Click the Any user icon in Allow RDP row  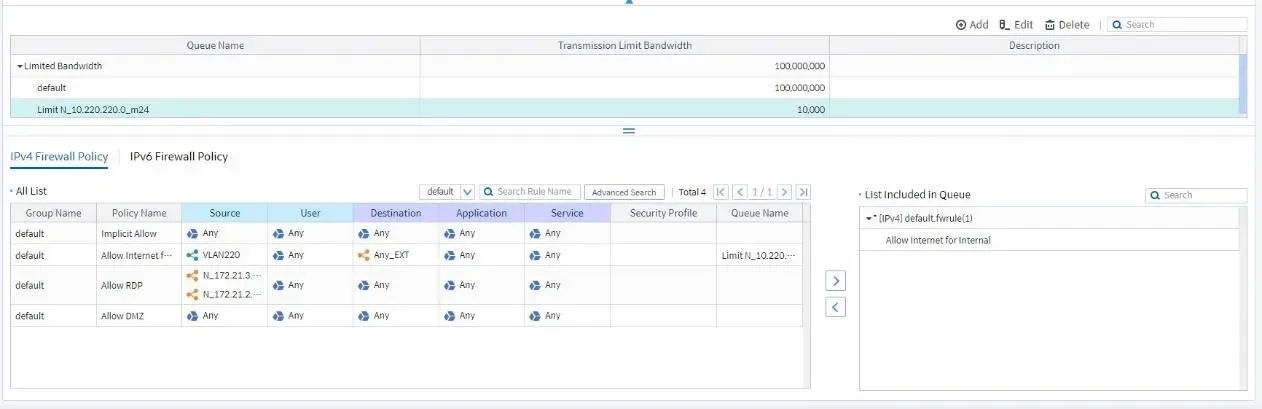pyautogui.click(x=278, y=285)
